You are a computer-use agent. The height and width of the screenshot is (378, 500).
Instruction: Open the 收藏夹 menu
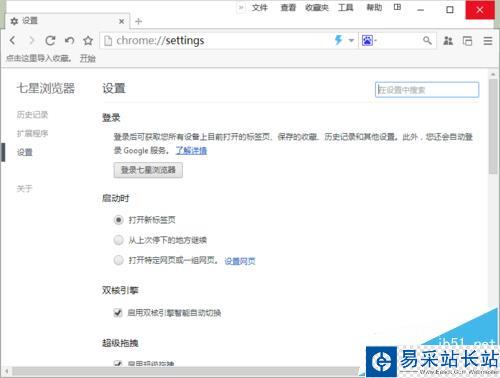coord(317,7)
